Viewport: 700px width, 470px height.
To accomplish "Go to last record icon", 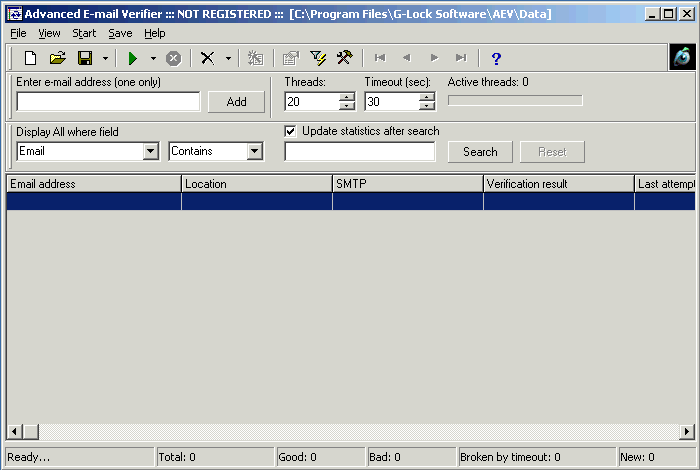I will click(461, 58).
